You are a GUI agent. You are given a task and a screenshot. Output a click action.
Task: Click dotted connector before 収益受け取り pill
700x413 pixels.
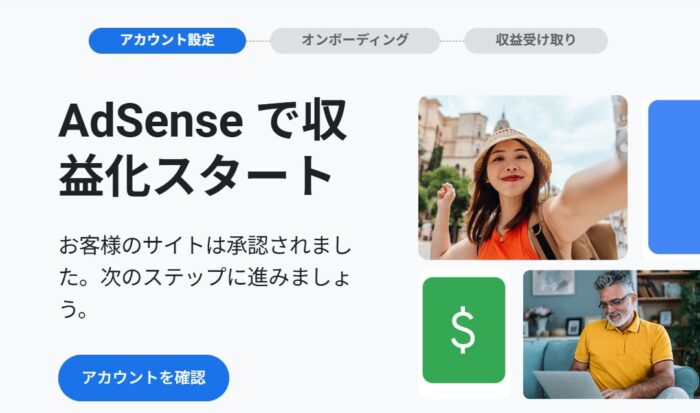coord(452,41)
